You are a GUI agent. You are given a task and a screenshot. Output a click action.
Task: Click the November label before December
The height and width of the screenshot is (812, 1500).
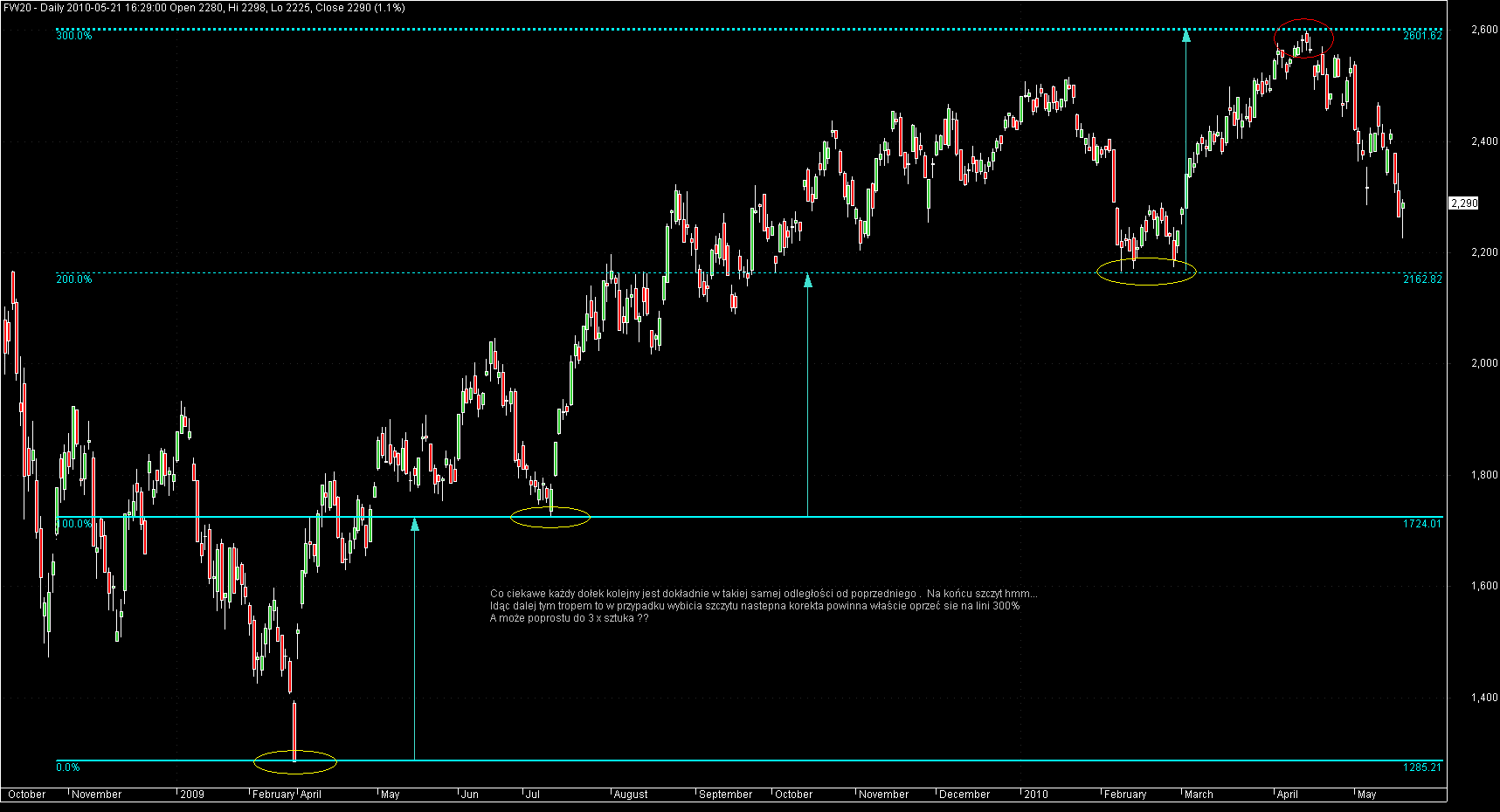(884, 795)
